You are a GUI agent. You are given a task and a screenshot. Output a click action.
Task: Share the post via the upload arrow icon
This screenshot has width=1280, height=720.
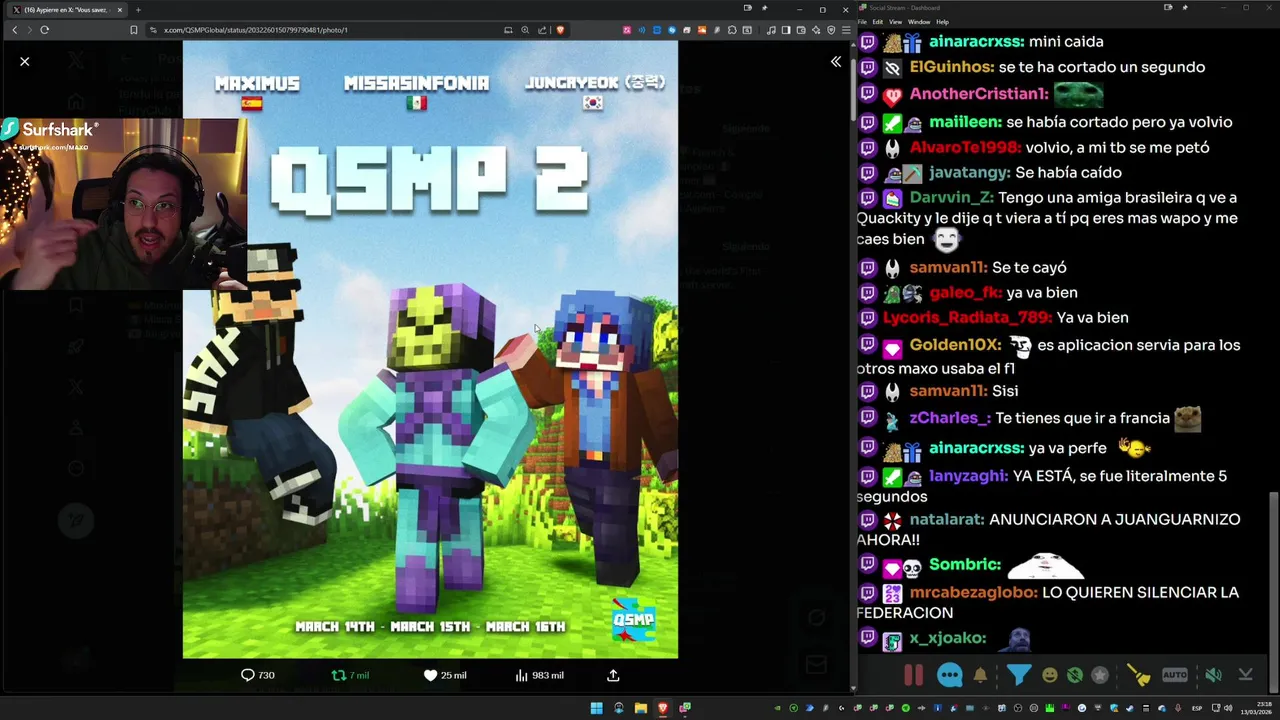pyautogui.click(x=613, y=675)
